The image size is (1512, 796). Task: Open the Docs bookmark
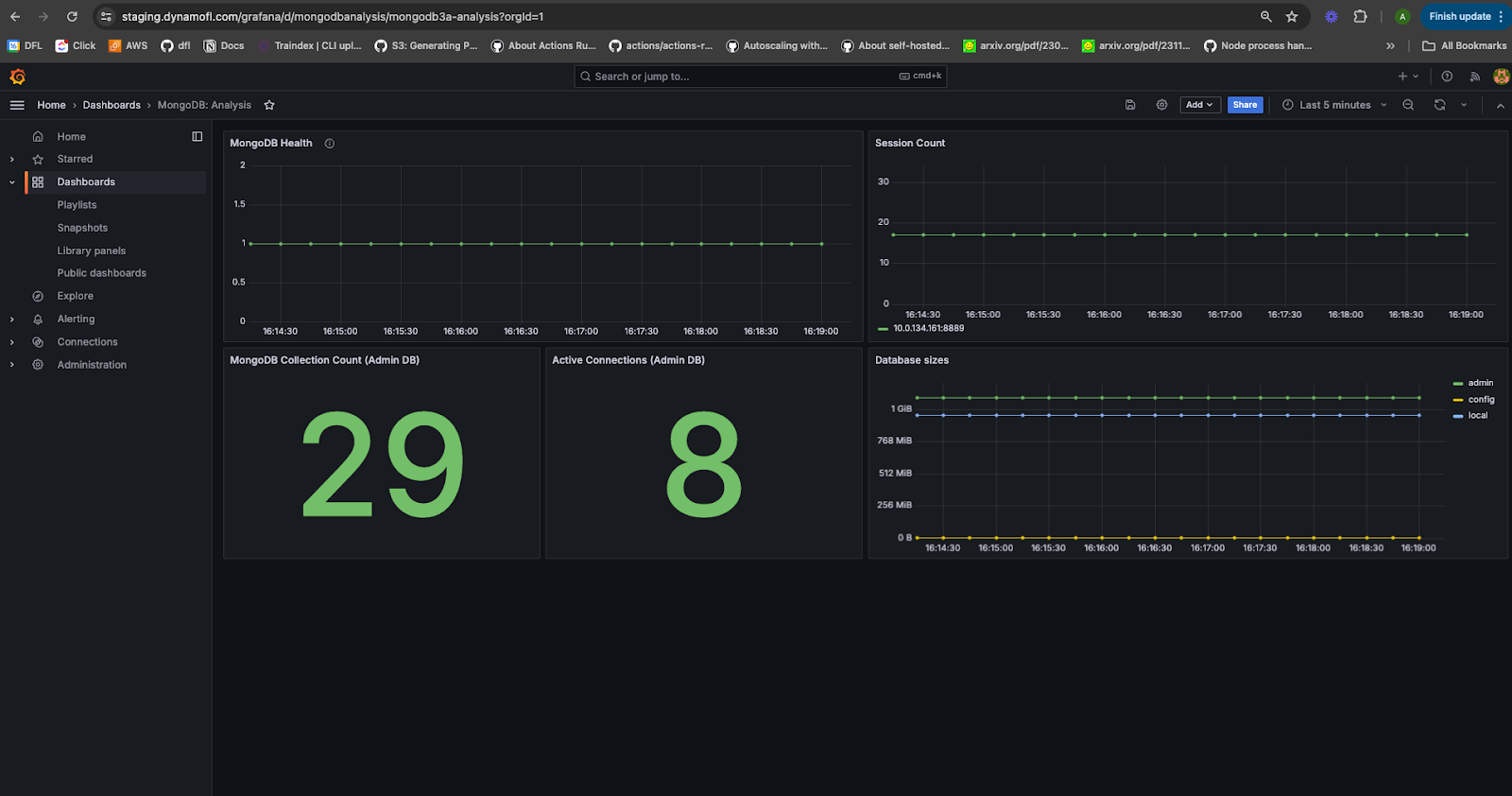pos(224,45)
